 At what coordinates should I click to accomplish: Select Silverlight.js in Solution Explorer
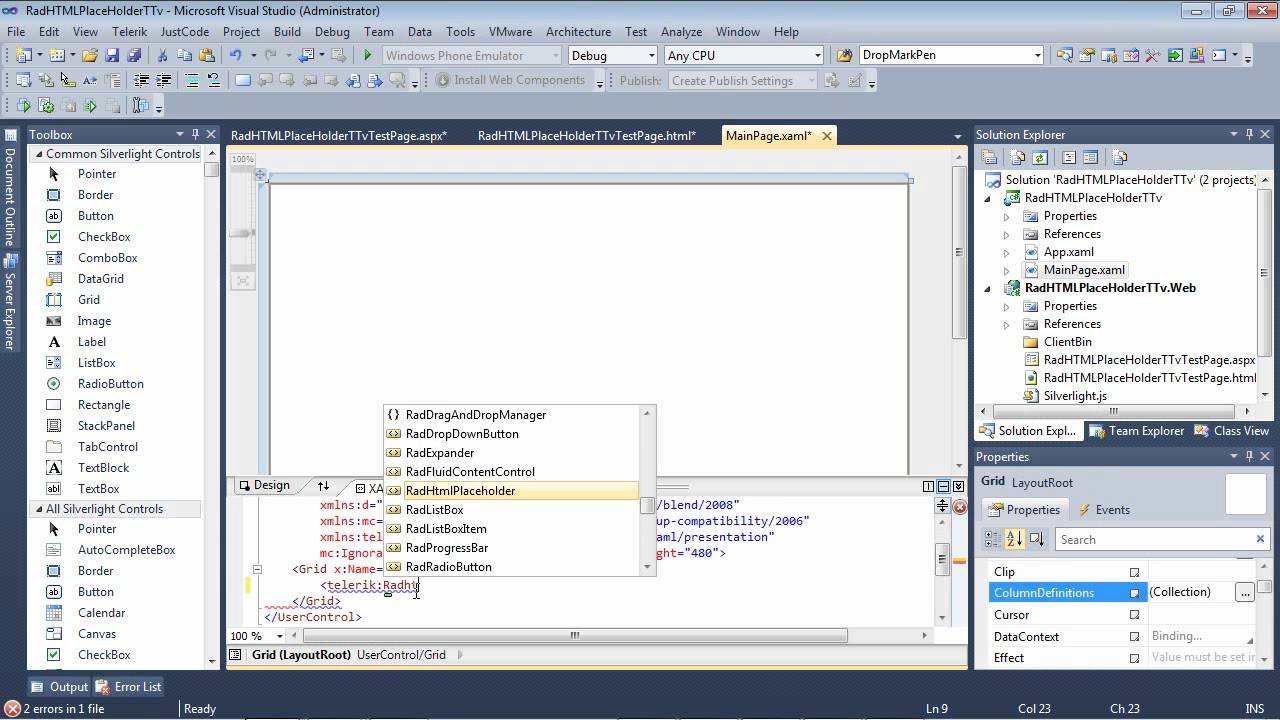tap(1075, 396)
